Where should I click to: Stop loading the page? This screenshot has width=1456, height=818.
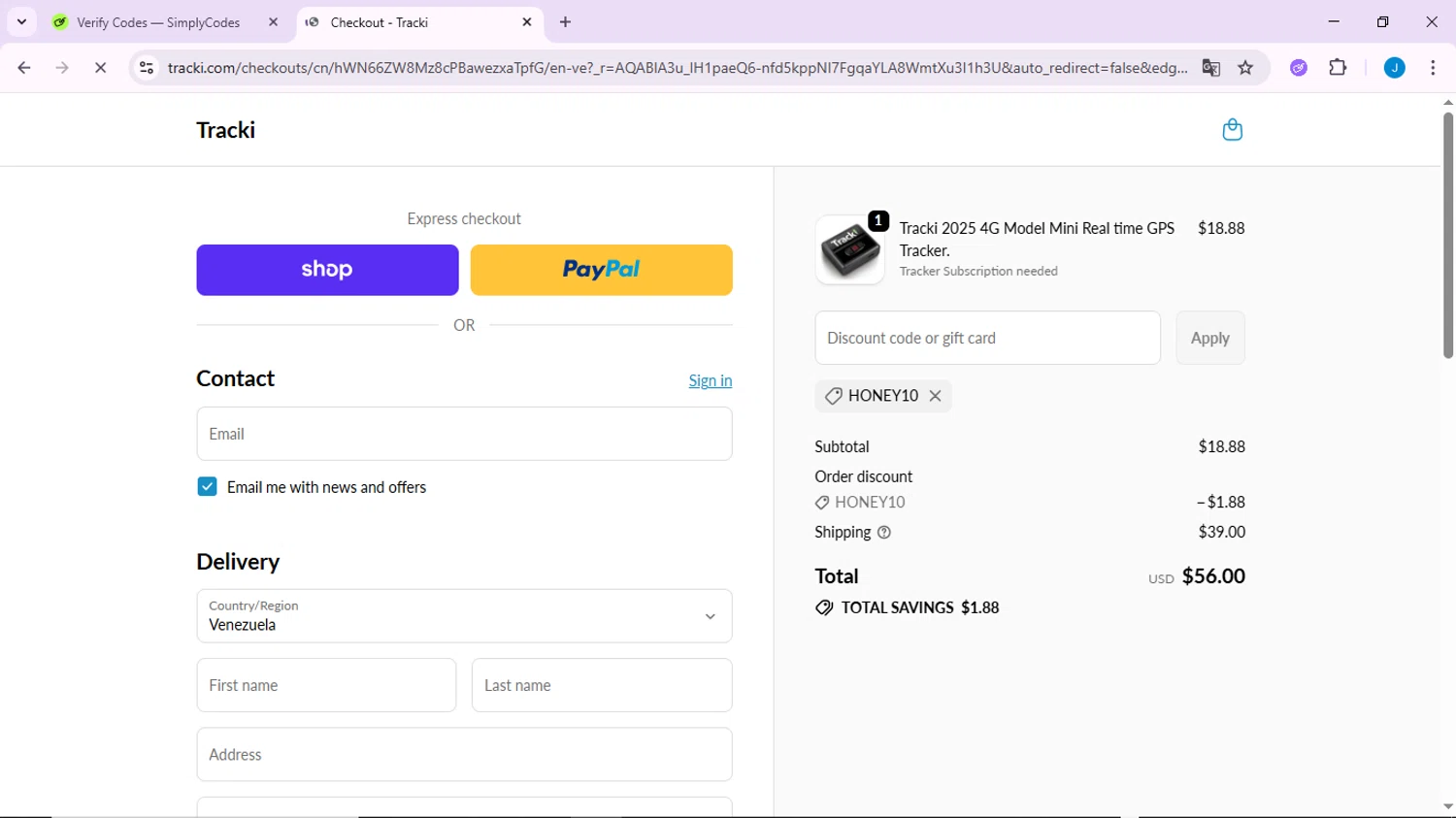point(100,68)
